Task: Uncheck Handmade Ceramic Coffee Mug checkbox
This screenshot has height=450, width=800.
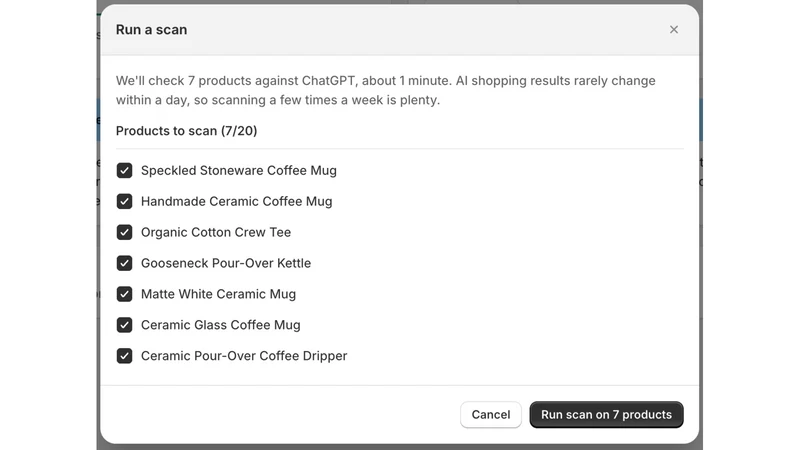Action: [x=124, y=201]
